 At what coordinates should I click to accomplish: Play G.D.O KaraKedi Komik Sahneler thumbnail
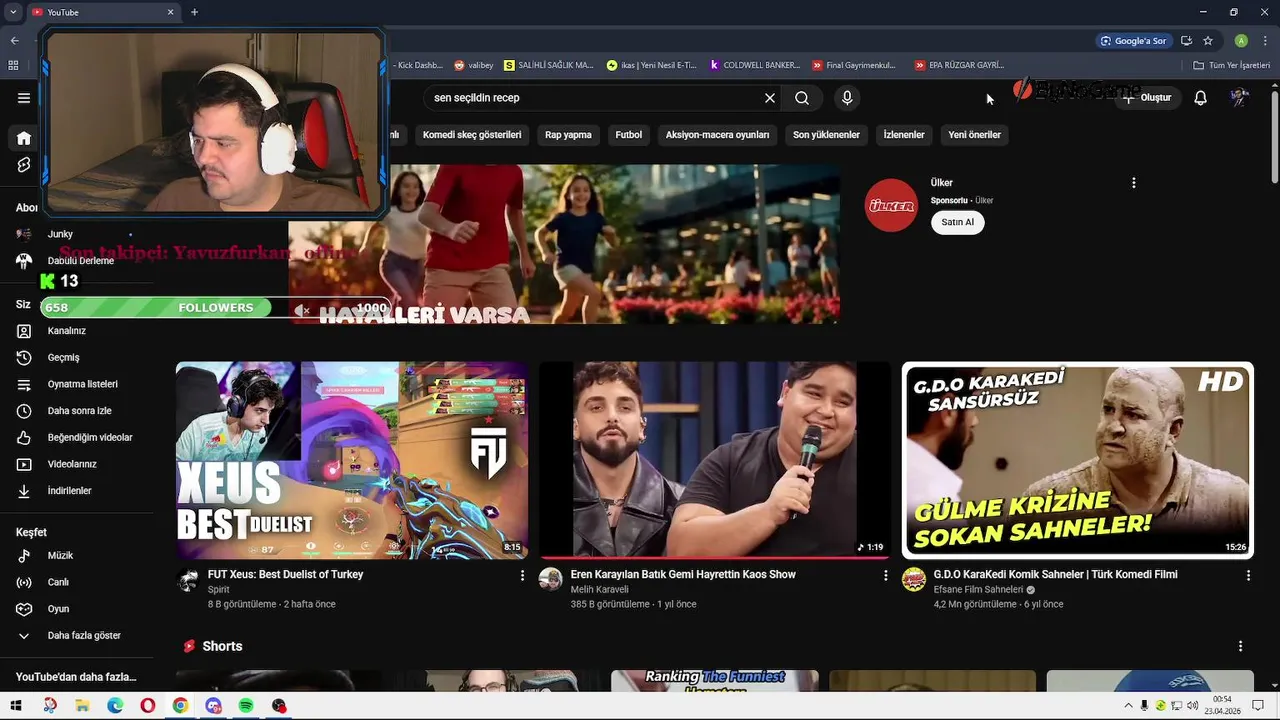point(1078,460)
